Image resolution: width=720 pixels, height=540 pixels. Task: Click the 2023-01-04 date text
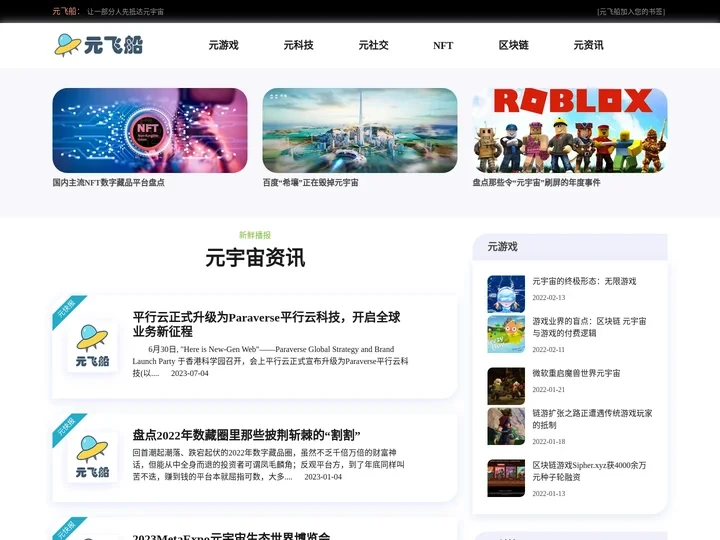[323, 477]
